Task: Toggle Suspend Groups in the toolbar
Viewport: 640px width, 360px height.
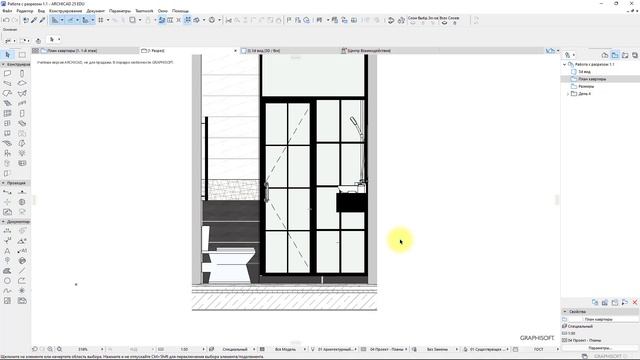Action: click(x=187, y=20)
